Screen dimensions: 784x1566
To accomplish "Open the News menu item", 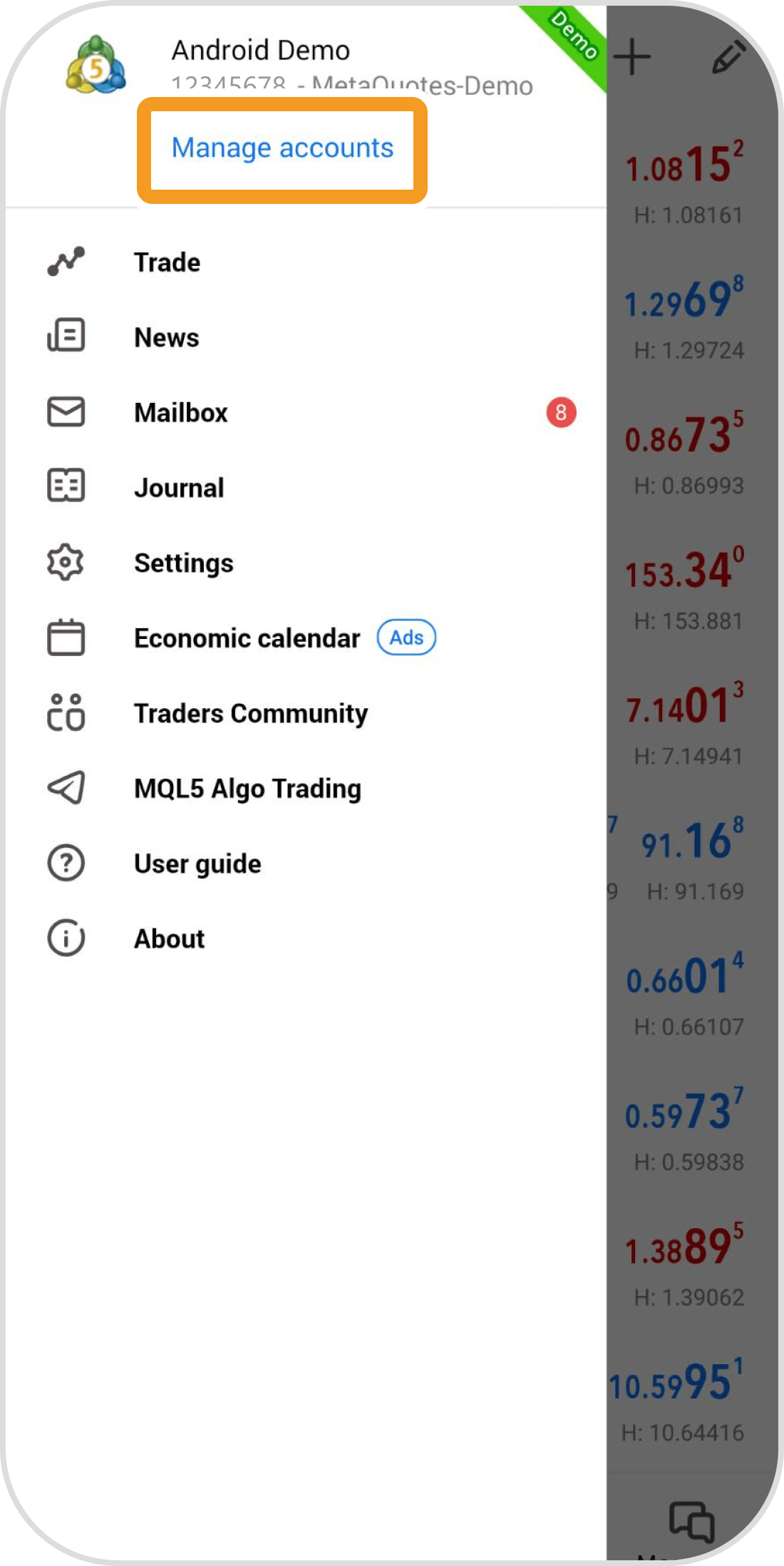I will (167, 337).
